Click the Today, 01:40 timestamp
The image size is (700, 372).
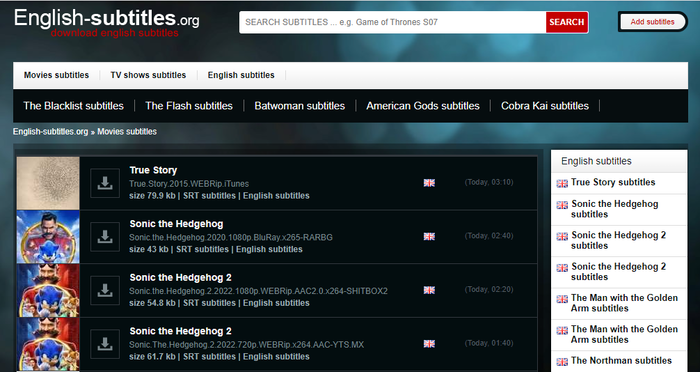tap(489, 343)
